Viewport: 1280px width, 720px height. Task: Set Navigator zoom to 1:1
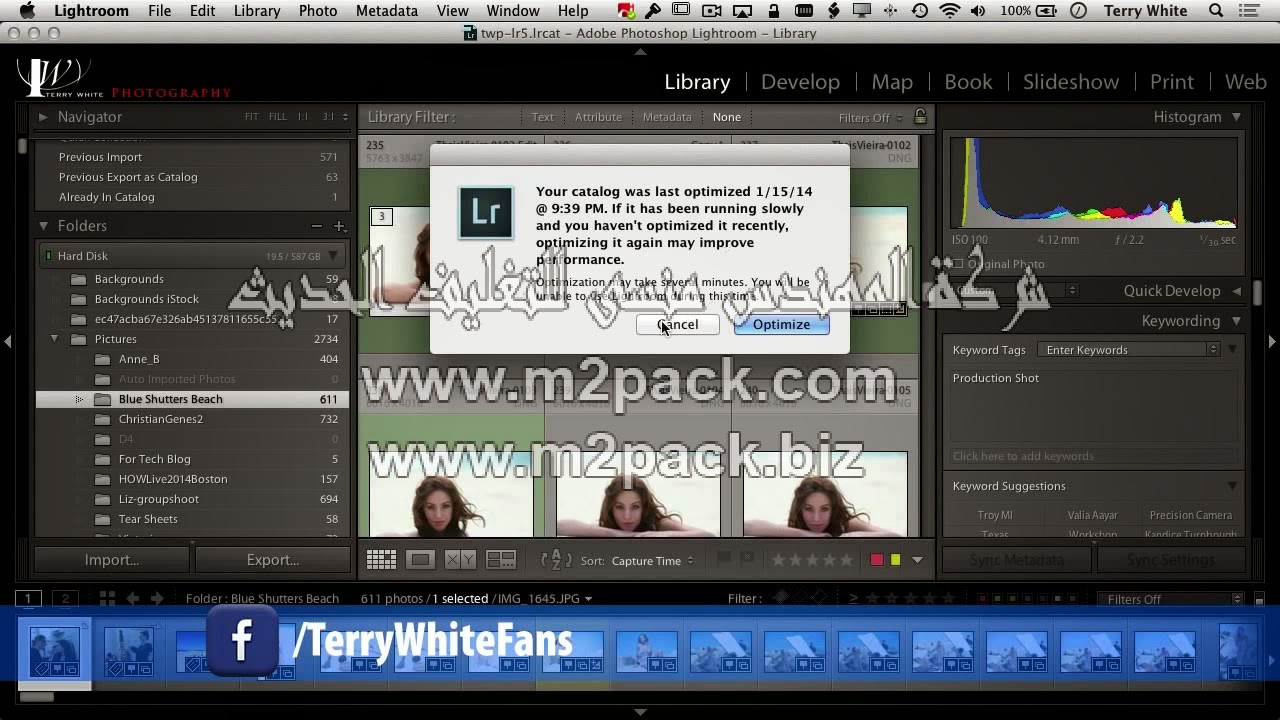click(303, 117)
